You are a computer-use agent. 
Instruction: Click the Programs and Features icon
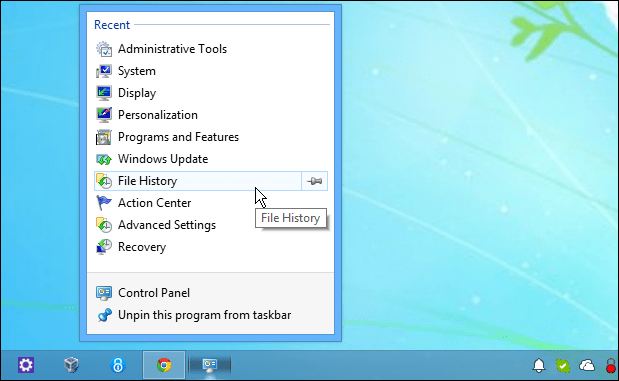coord(104,137)
